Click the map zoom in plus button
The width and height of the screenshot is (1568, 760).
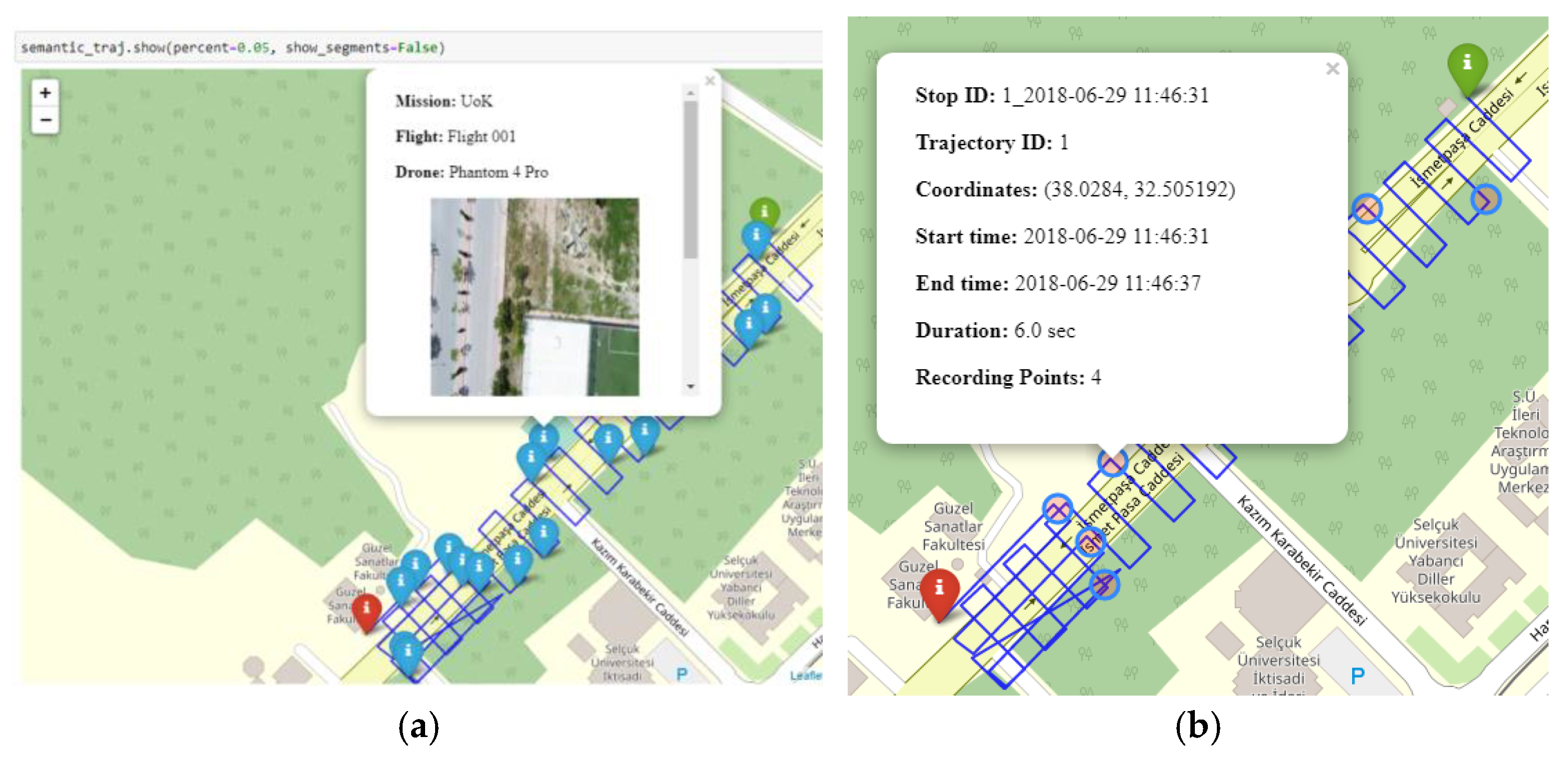(x=45, y=93)
